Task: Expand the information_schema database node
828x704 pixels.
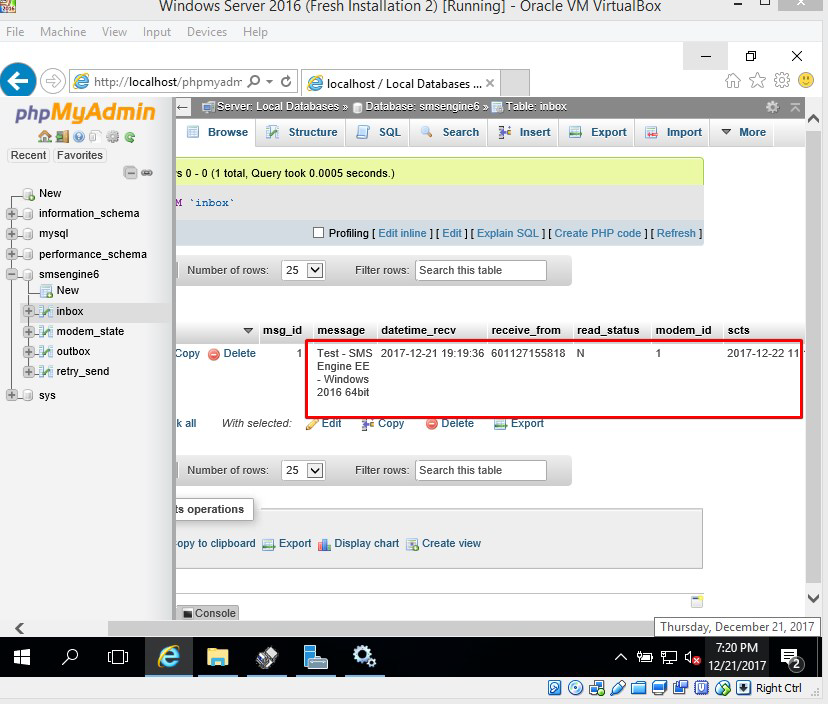Action: point(12,214)
